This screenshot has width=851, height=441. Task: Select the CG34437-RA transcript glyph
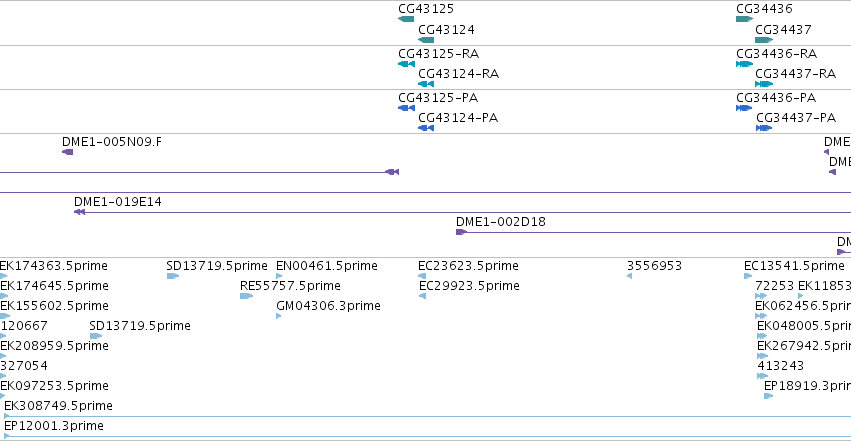pyautogui.click(x=764, y=84)
